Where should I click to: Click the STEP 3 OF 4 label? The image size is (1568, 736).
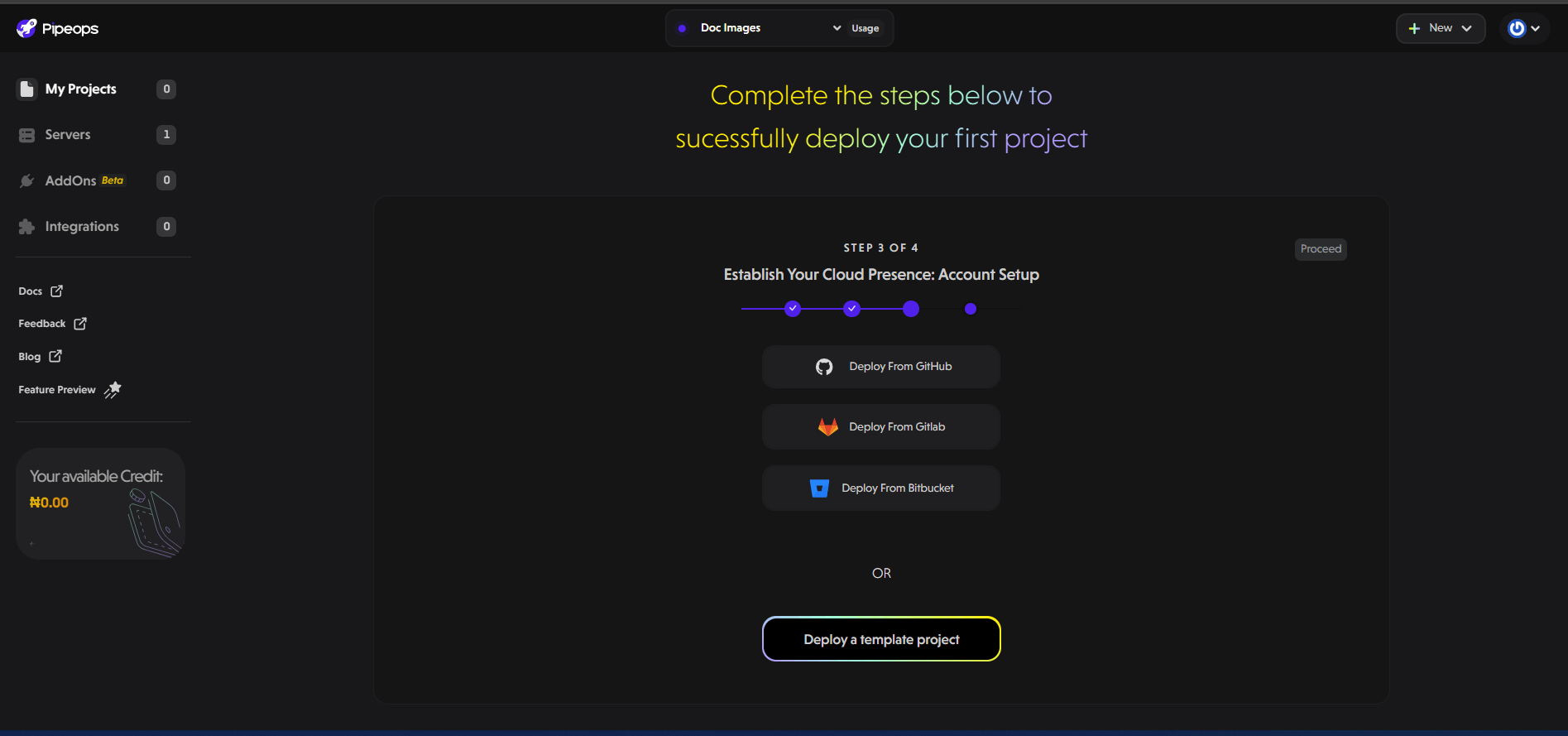coord(881,248)
